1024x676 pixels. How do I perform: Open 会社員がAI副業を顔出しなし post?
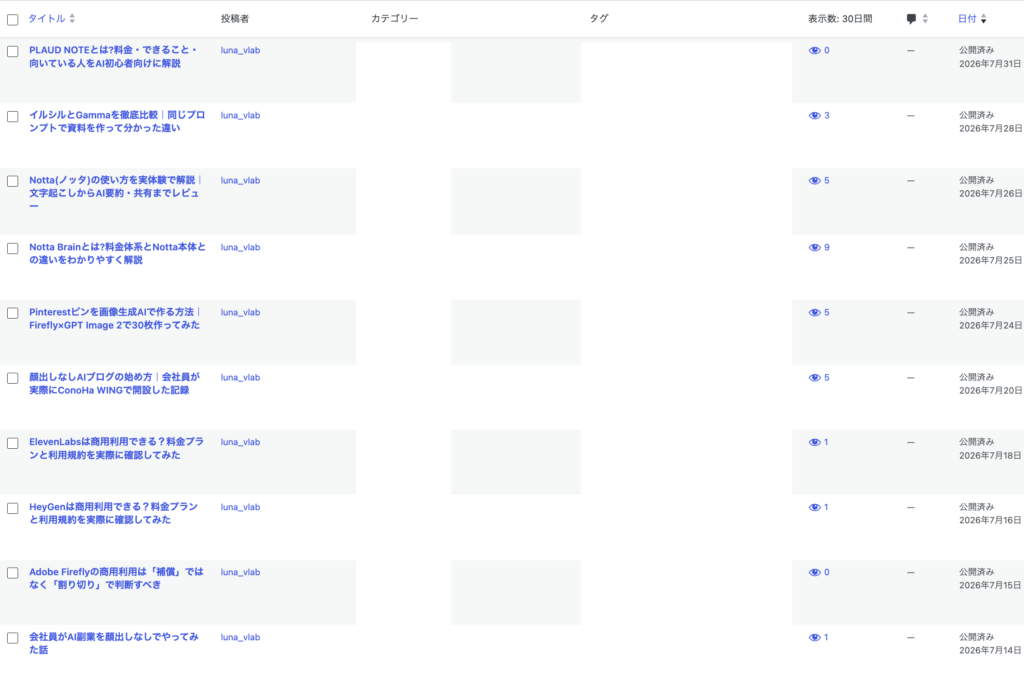tap(114, 643)
